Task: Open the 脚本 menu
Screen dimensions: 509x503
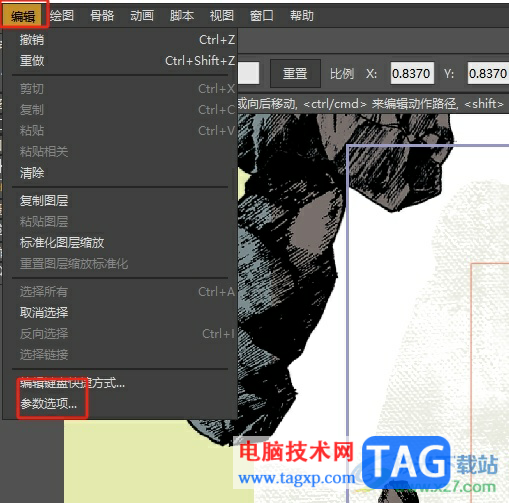Action: click(182, 16)
